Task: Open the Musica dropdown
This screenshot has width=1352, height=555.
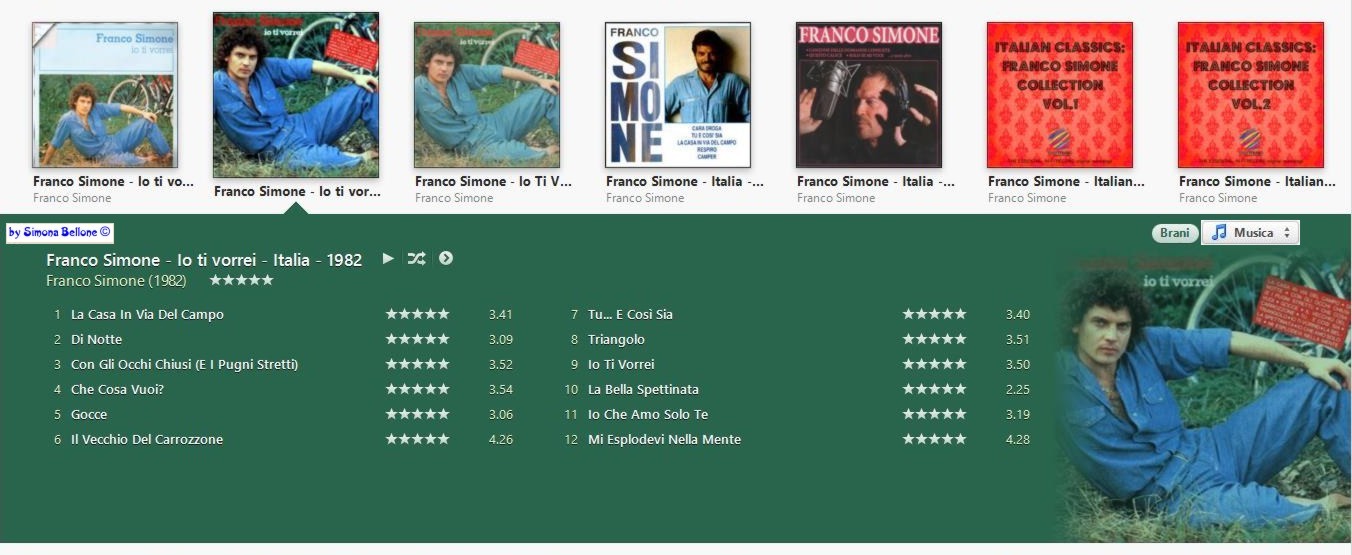Action: tap(1250, 232)
